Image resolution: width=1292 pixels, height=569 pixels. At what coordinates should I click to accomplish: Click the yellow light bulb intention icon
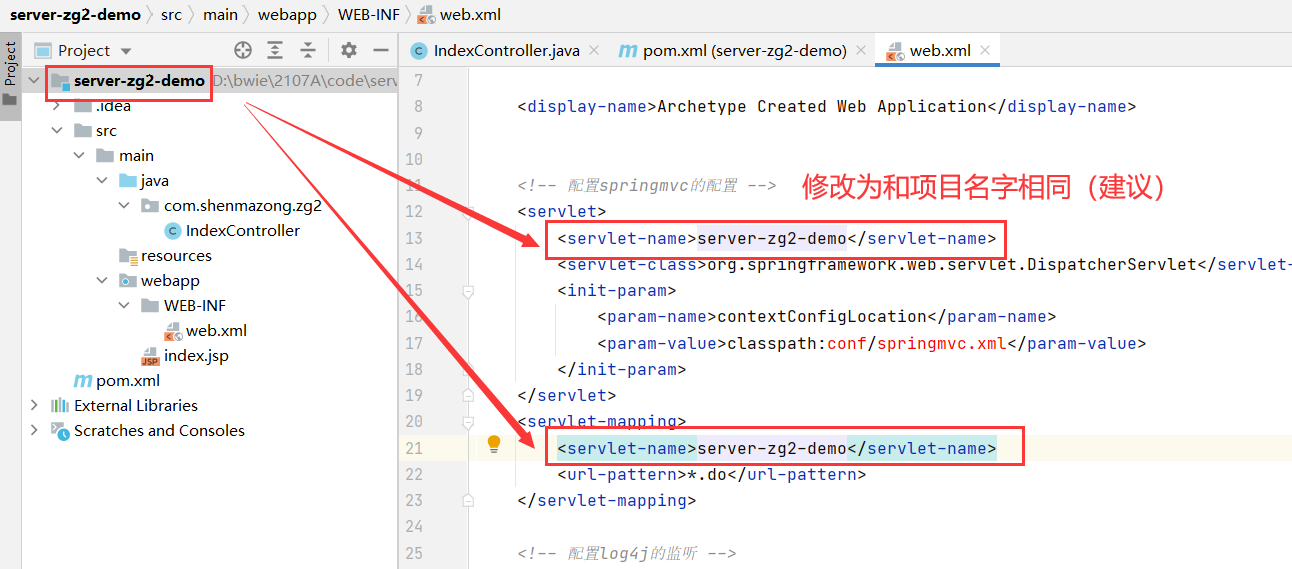coord(493,444)
